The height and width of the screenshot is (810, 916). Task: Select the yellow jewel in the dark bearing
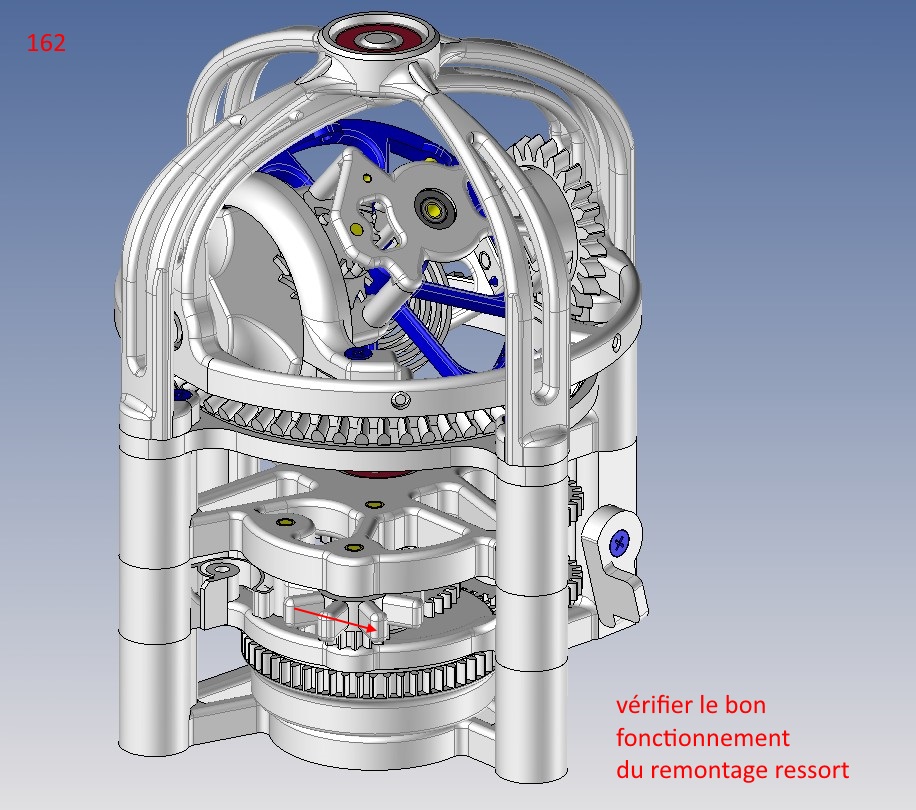(434, 209)
